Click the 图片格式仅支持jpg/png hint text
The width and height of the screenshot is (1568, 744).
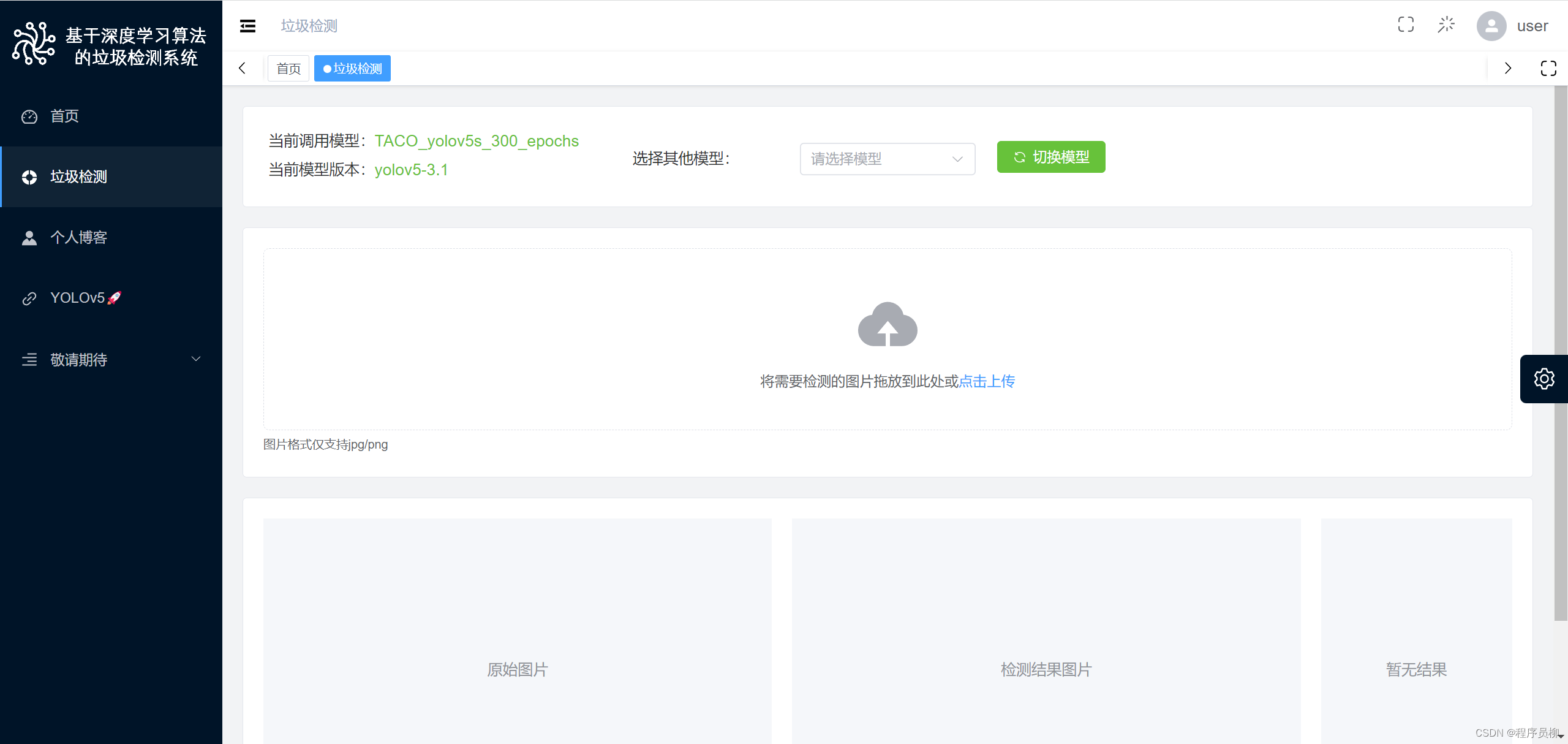click(x=325, y=444)
